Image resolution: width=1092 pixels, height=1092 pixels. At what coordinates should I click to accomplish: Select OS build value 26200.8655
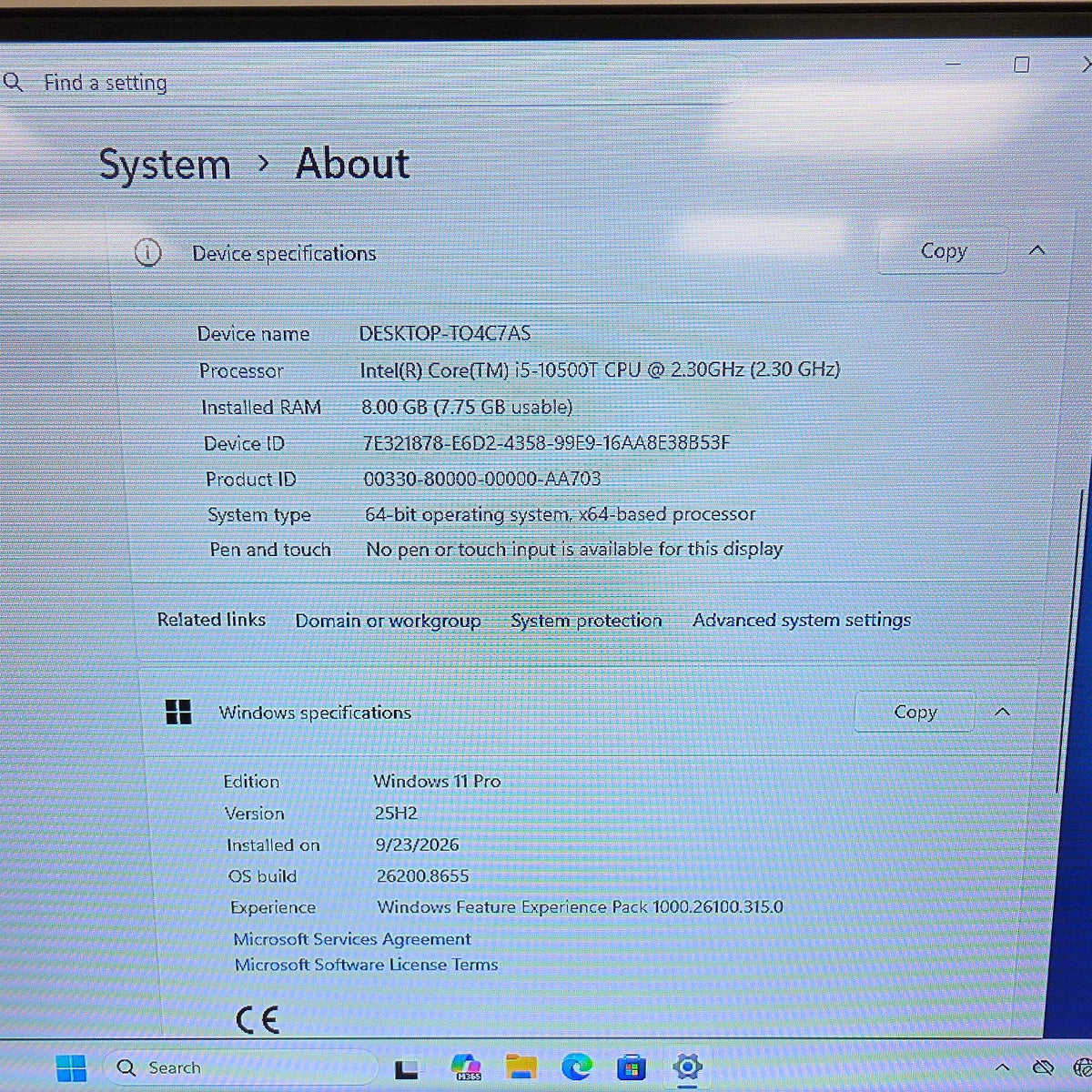pos(422,875)
